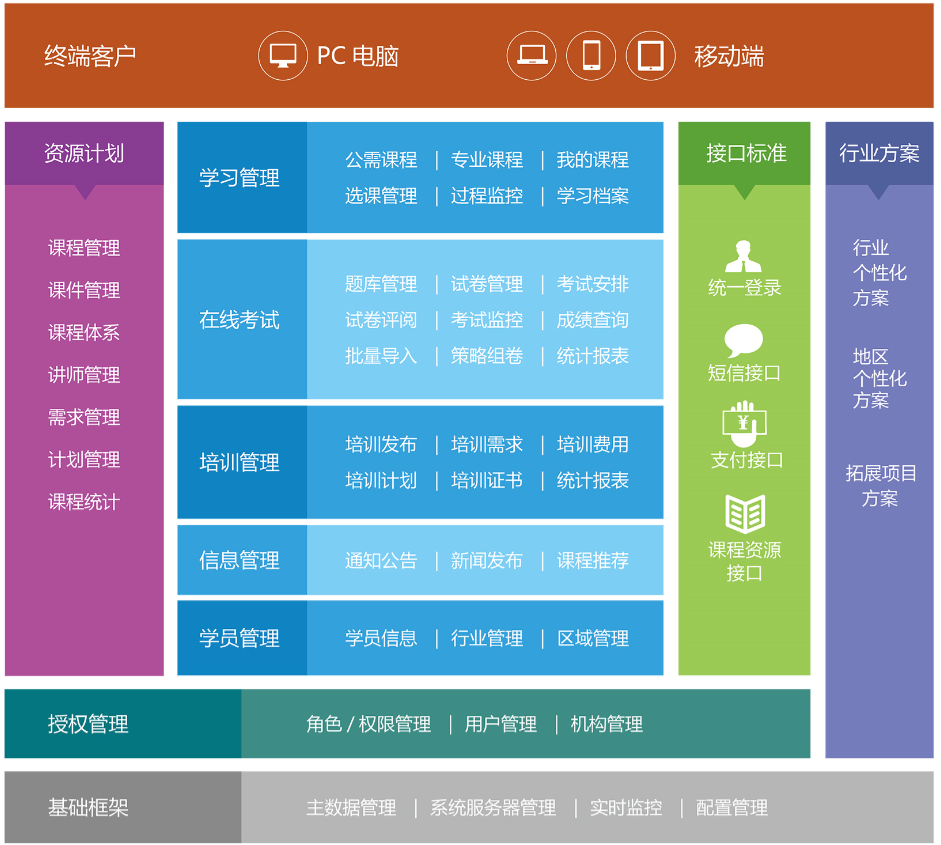
Task: Click 角色 / 权限管理 in 授权管理
Action: coord(368,724)
